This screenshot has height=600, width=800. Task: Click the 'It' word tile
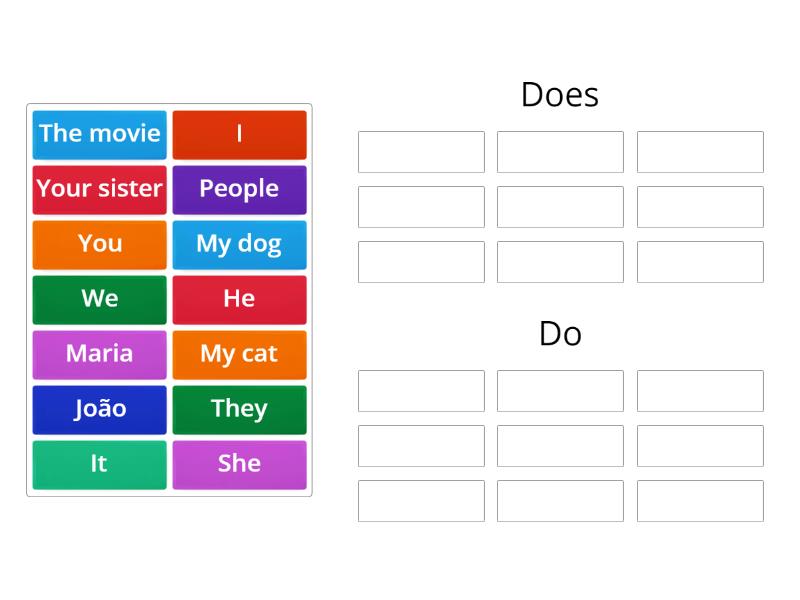click(99, 464)
